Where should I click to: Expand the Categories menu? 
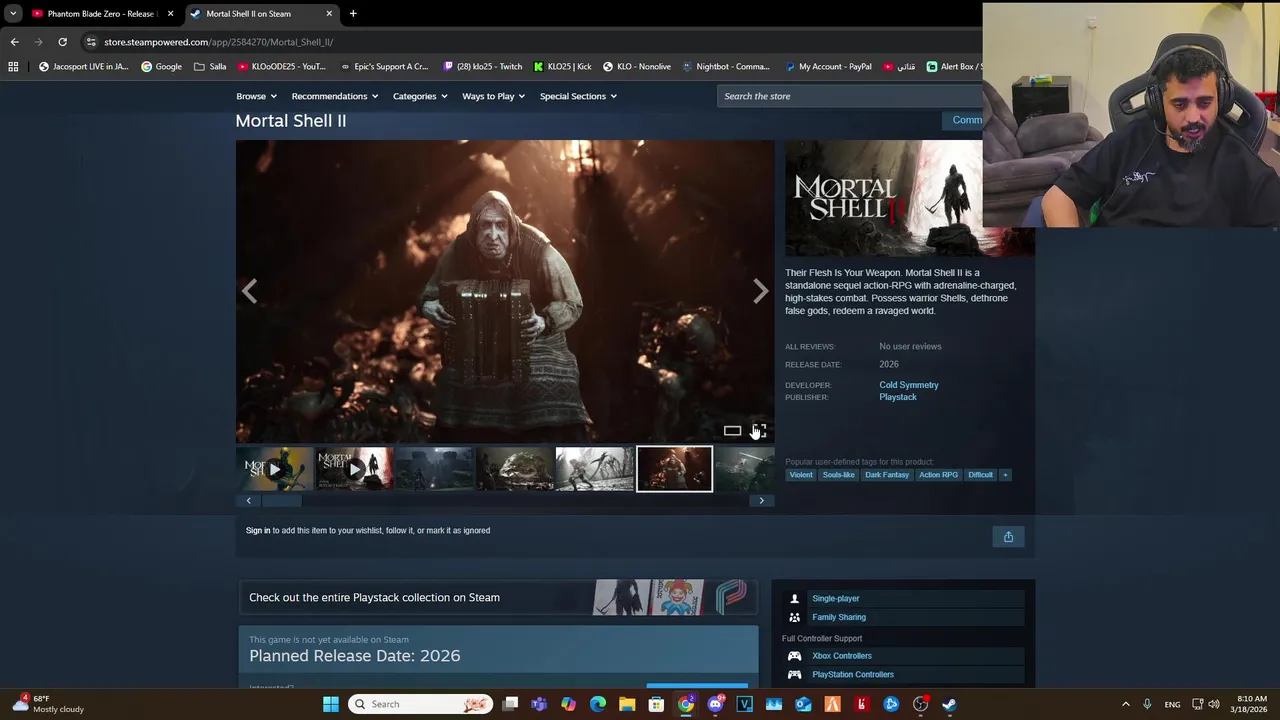(x=420, y=96)
